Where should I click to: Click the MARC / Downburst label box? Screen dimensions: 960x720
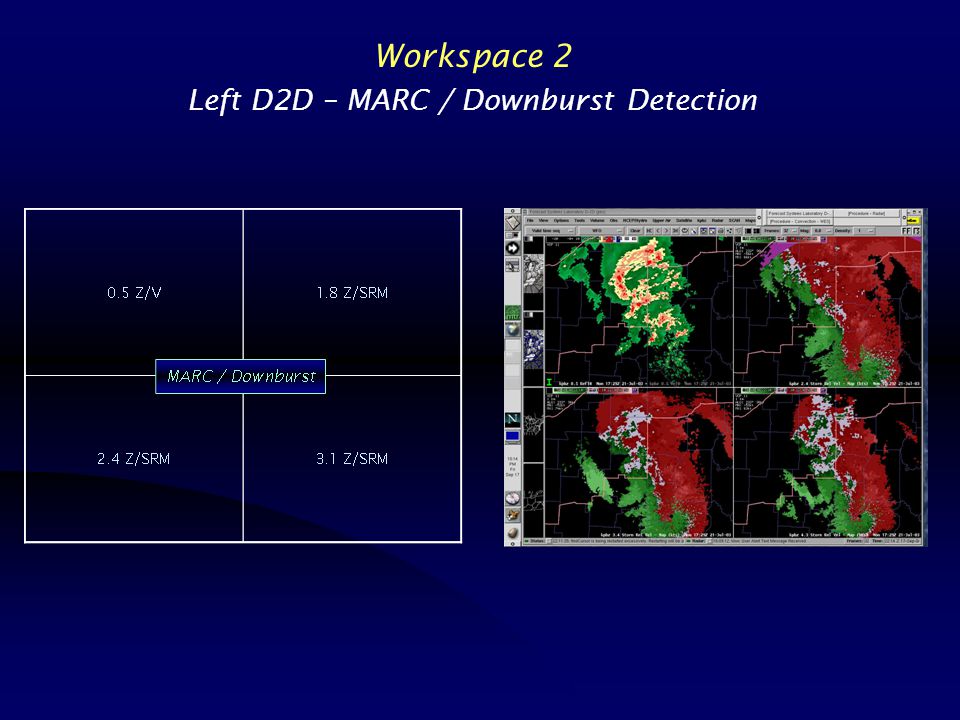(241, 376)
